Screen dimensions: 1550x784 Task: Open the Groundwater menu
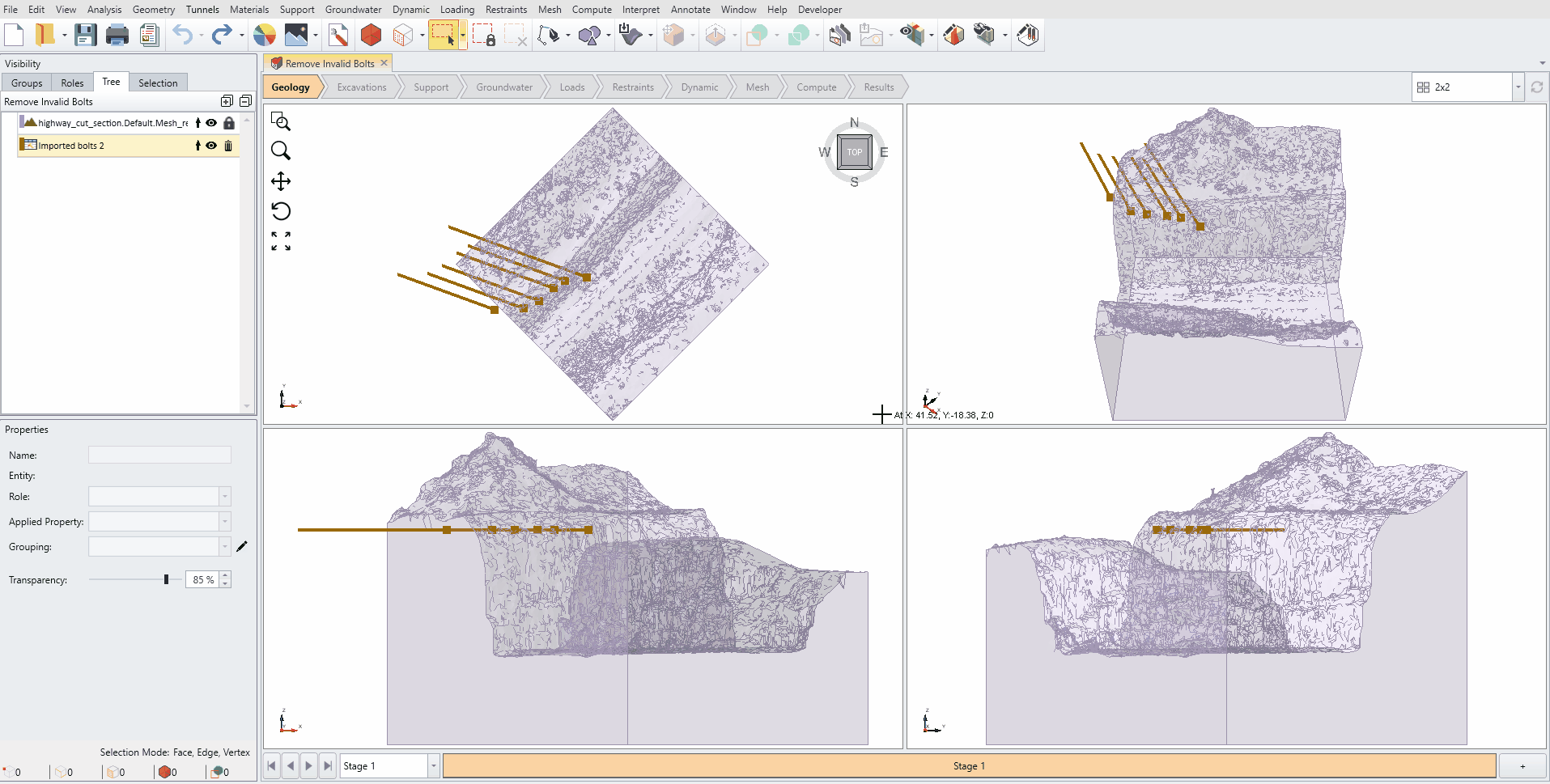353,10
